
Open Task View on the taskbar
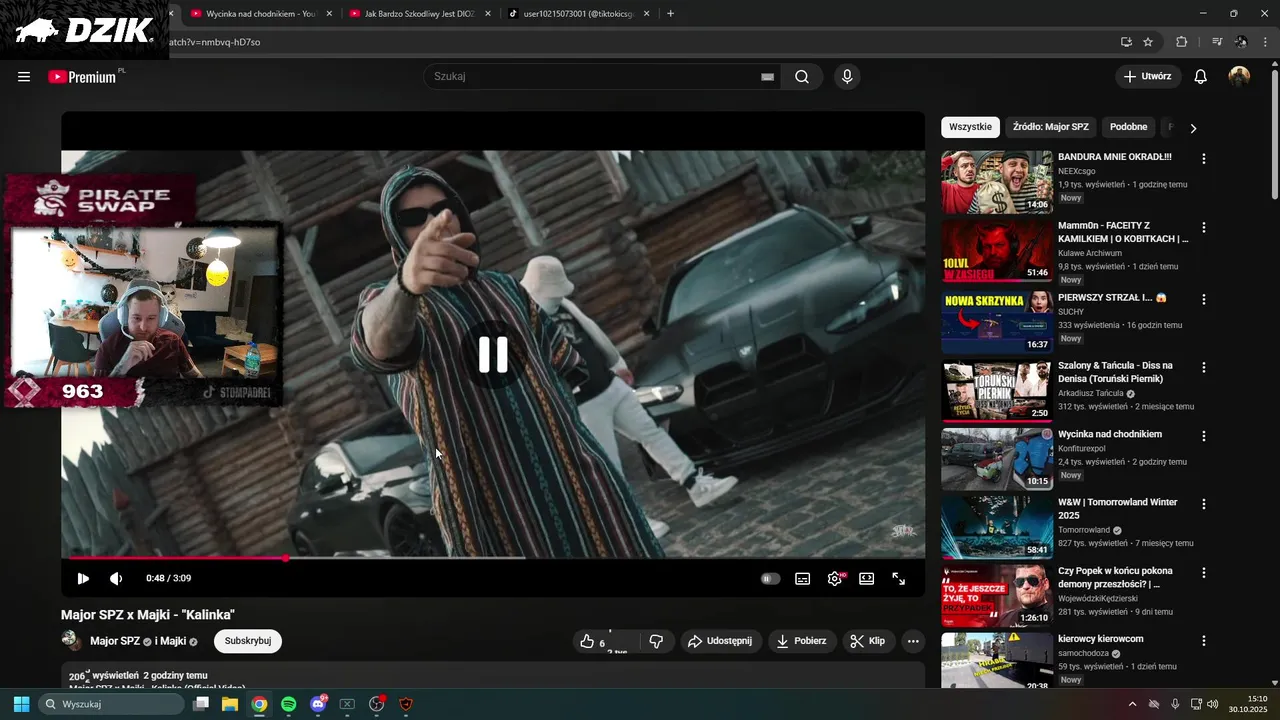(201, 704)
